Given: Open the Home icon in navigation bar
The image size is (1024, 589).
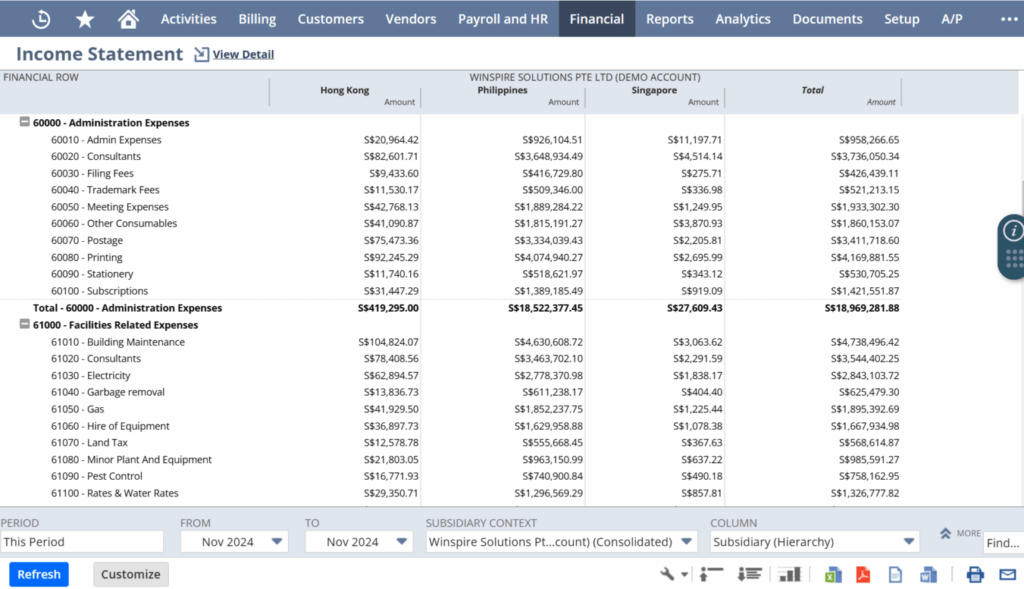Looking at the screenshot, I should [128, 19].
